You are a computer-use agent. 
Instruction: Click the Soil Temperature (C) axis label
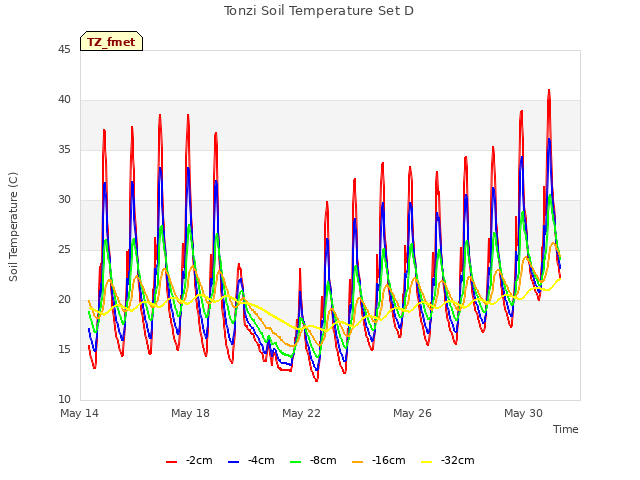click(x=13, y=227)
